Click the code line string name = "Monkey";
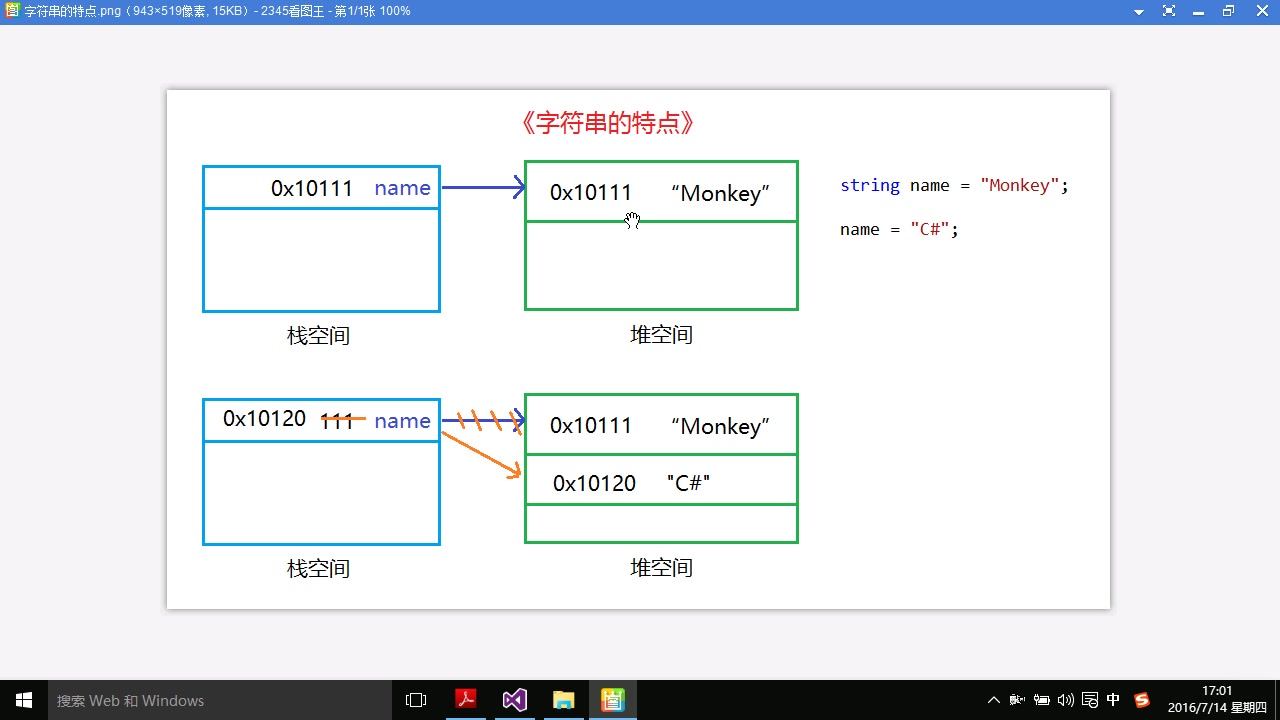This screenshot has width=1280, height=720. click(954, 186)
